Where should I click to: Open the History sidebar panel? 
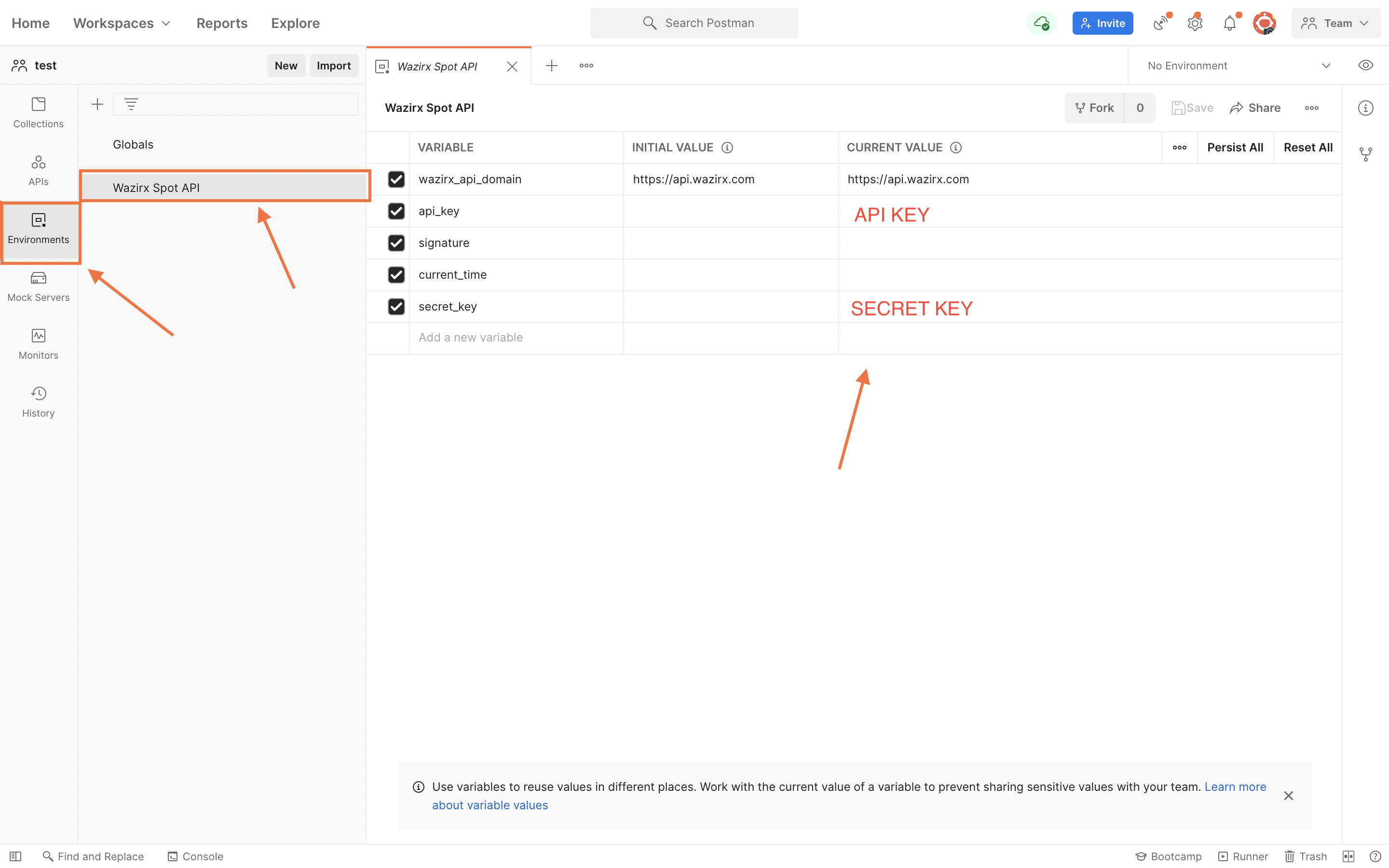pos(39,402)
